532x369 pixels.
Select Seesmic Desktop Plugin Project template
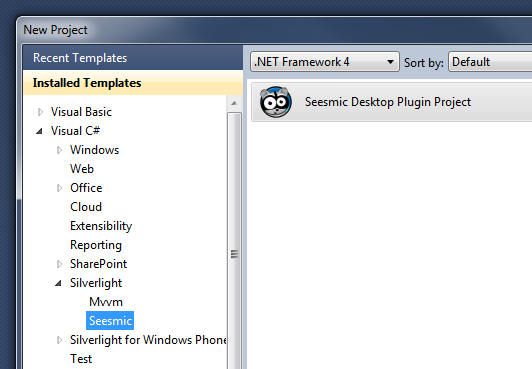pos(392,102)
